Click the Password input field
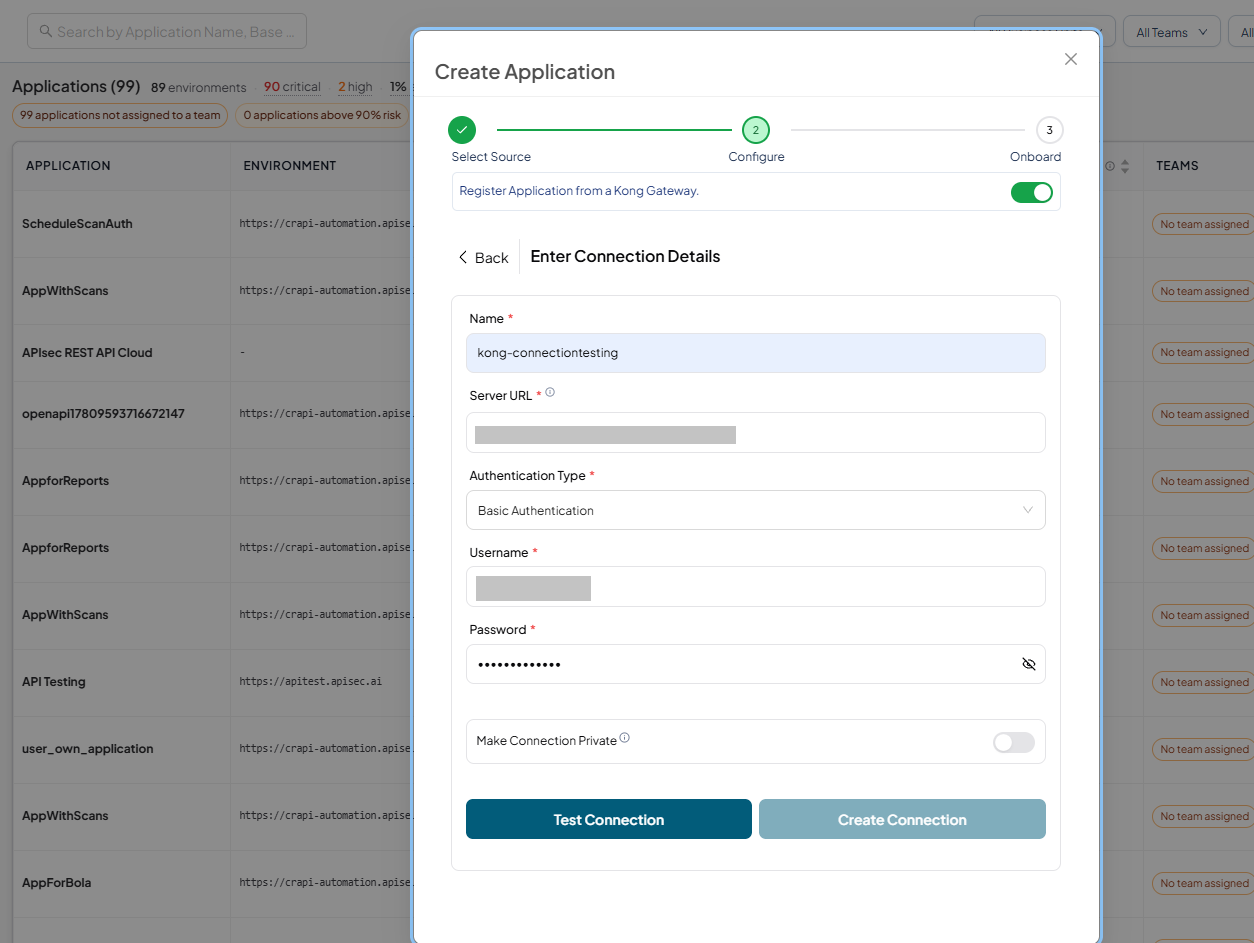This screenshot has height=943, width=1254. click(755, 664)
